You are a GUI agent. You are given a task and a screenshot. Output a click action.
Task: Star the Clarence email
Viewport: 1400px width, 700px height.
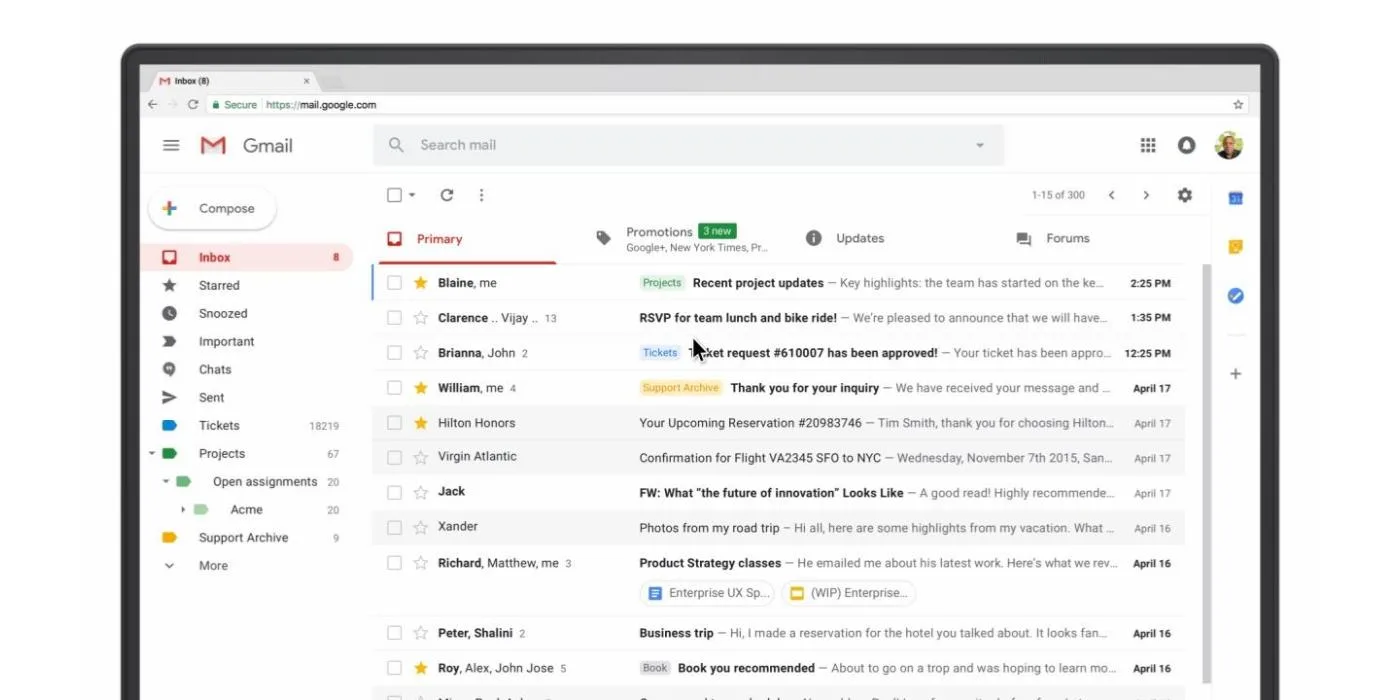pos(421,318)
